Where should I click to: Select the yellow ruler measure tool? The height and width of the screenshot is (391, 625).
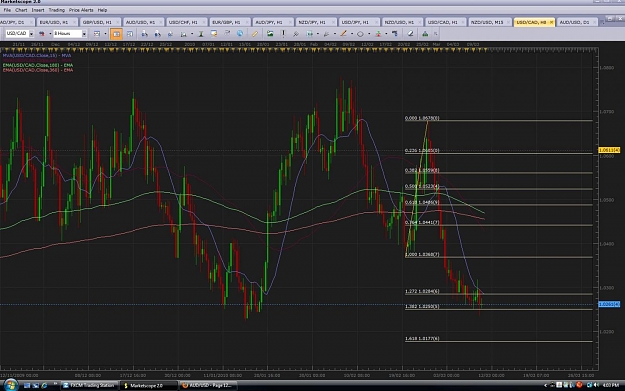[x=254, y=34]
